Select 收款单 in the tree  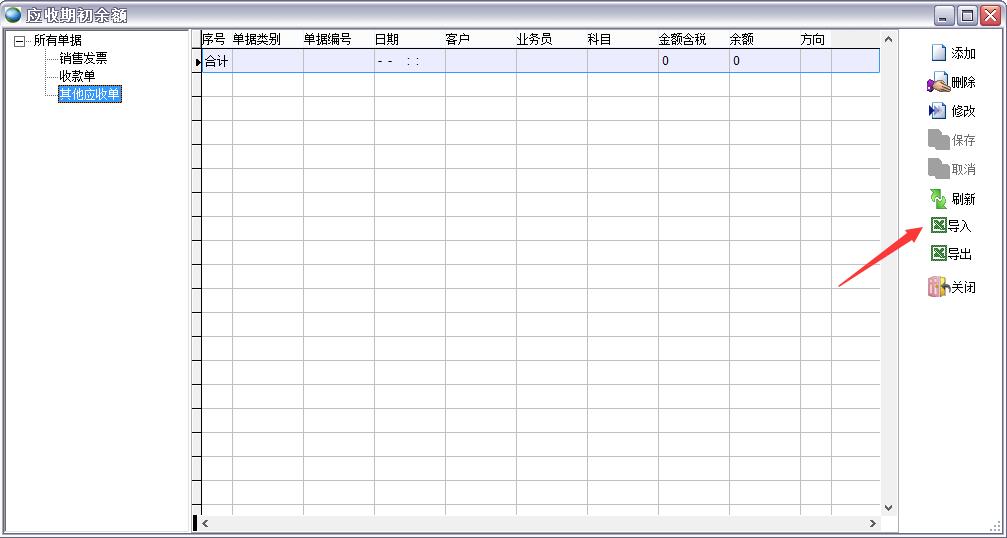coord(77,76)
